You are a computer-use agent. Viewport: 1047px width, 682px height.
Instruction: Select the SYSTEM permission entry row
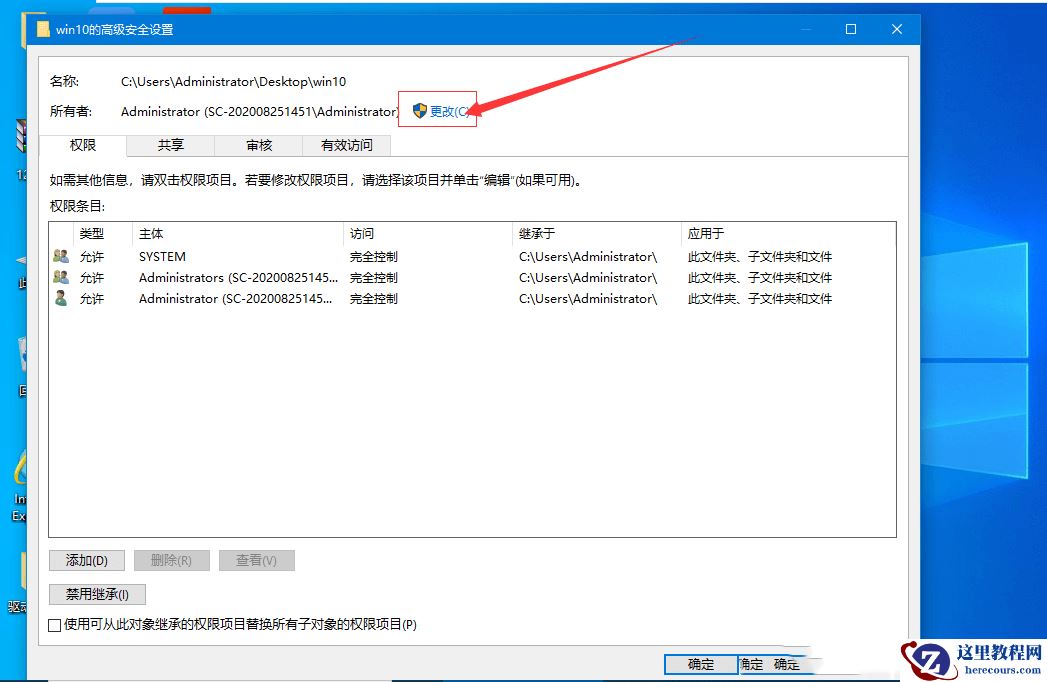(300, 256)
